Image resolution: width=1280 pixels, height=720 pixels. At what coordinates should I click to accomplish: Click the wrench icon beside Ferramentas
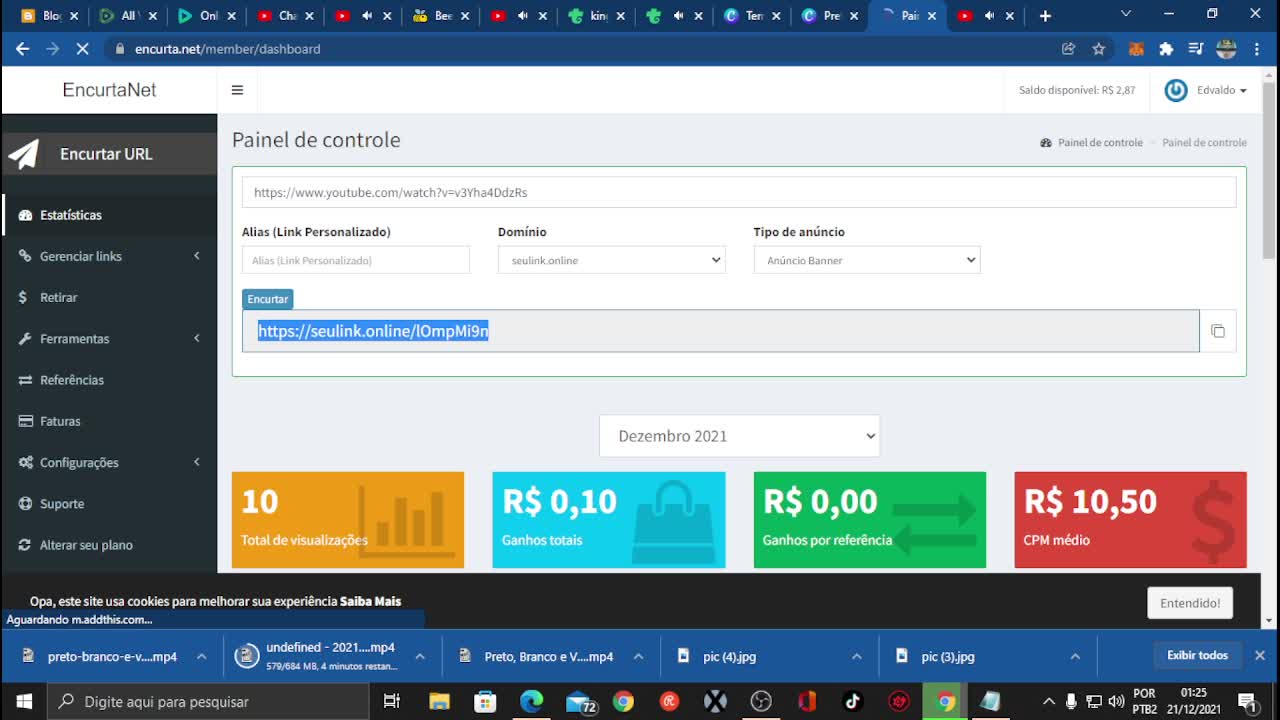[x=25, y=339]
